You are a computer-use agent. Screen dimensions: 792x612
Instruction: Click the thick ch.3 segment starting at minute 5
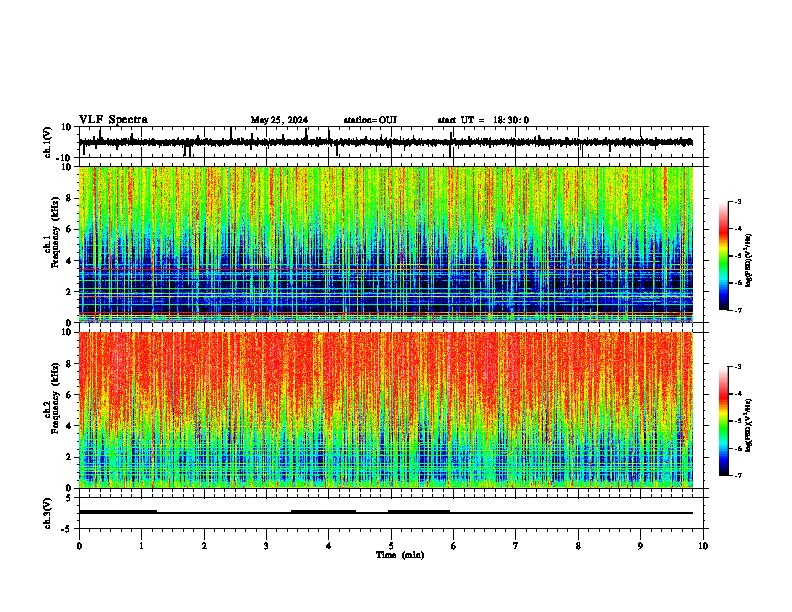click(419, 512)
